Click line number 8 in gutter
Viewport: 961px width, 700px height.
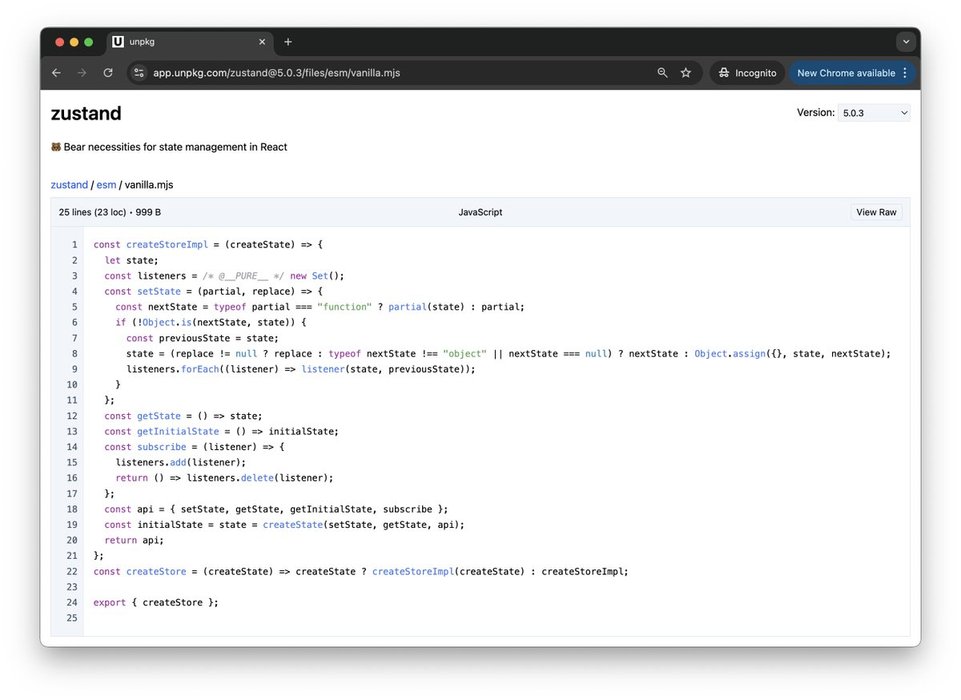coord(75,354)
